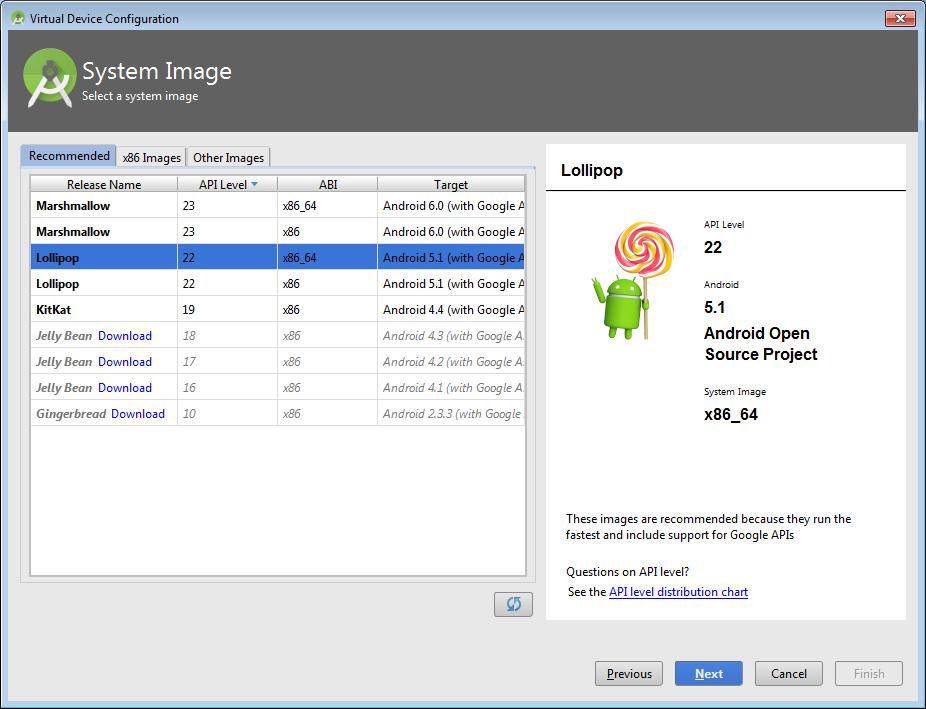Switch to the Recommended tab

[69, 156]
